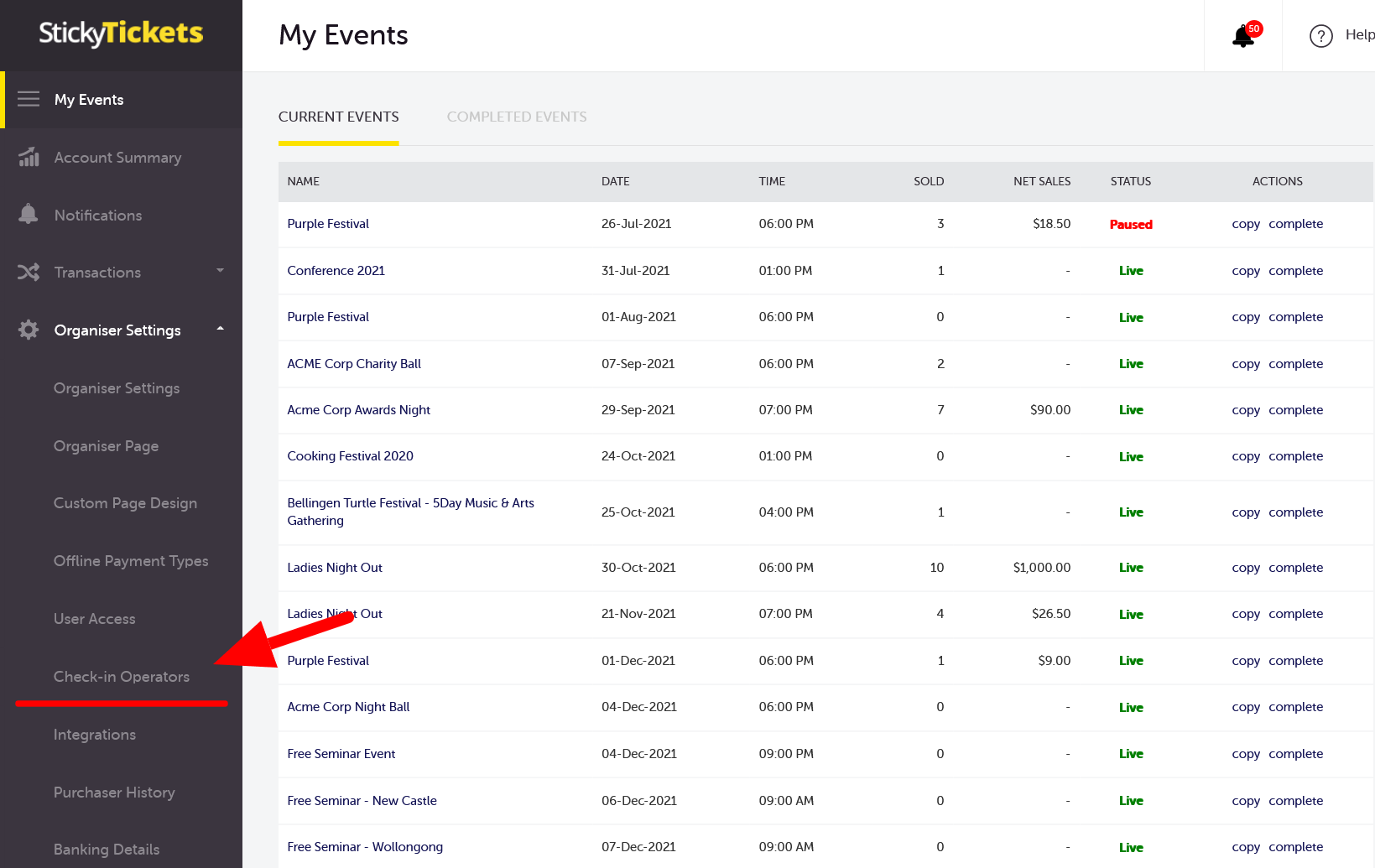The image size is (1375, 868).
Task: Click the NAME column header
Action: (304, 181)
